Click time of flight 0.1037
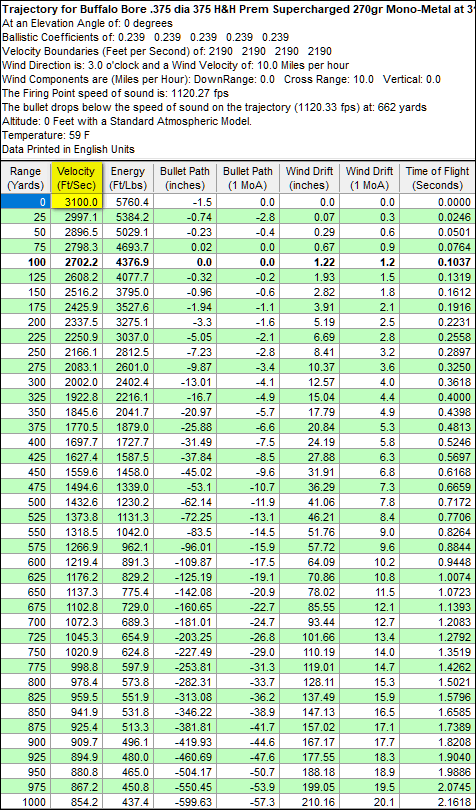Viewport: 476px width, 810px height. tap(437, 262)
